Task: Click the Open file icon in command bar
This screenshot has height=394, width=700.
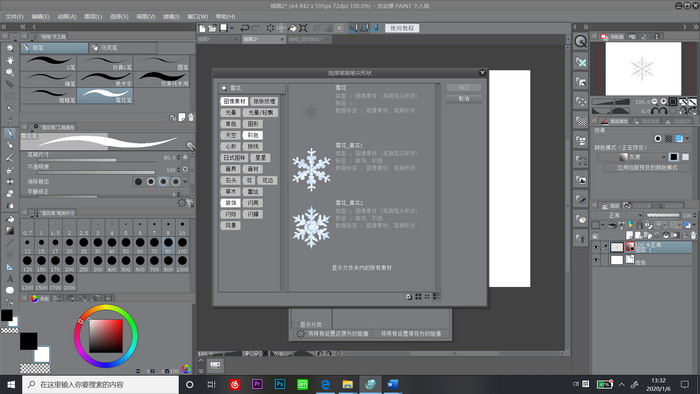Action: tap(212, 28)
